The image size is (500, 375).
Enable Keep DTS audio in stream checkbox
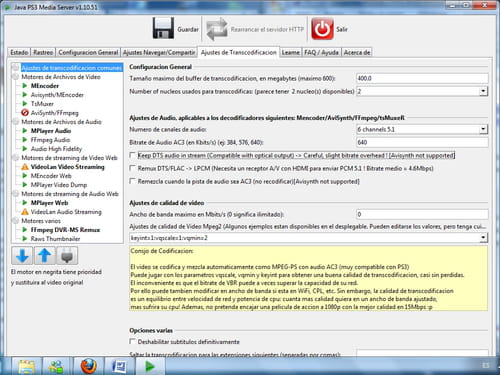(x=132, y=155)
